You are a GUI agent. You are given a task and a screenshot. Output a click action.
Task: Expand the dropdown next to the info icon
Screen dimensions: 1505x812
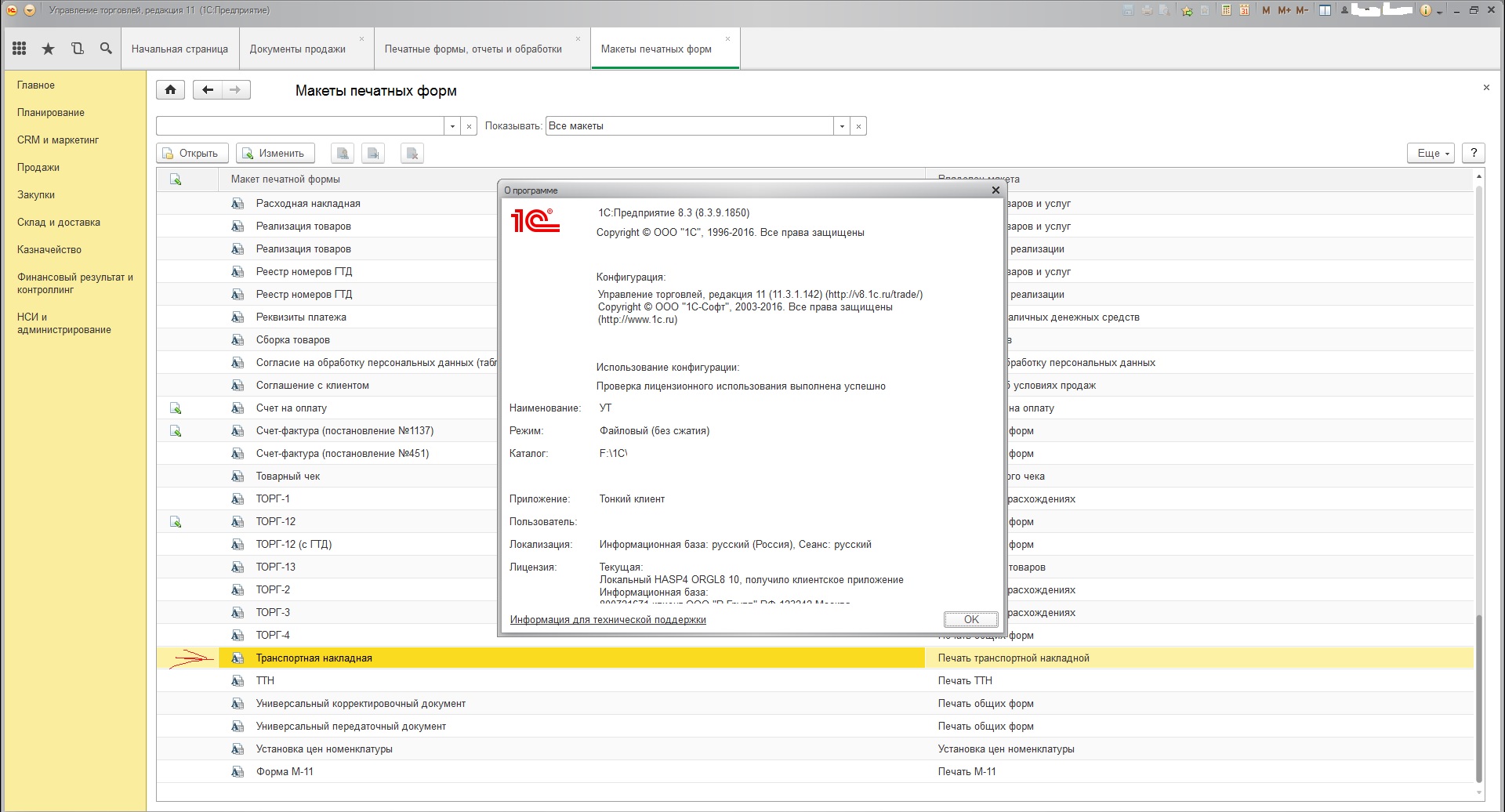1440,12
